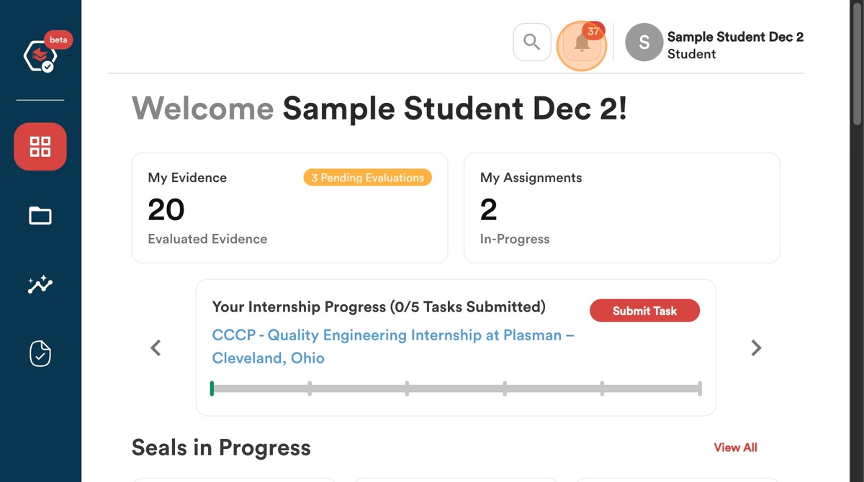
Task: Go to previous internship card
Action: 156,348
